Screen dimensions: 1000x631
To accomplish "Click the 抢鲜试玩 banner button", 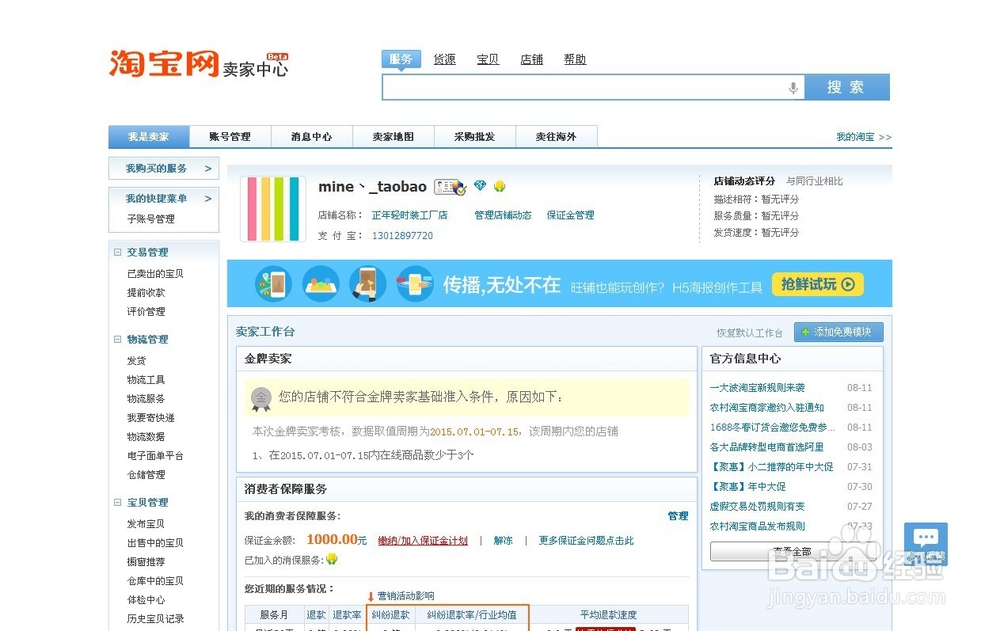I will (818, 285).
